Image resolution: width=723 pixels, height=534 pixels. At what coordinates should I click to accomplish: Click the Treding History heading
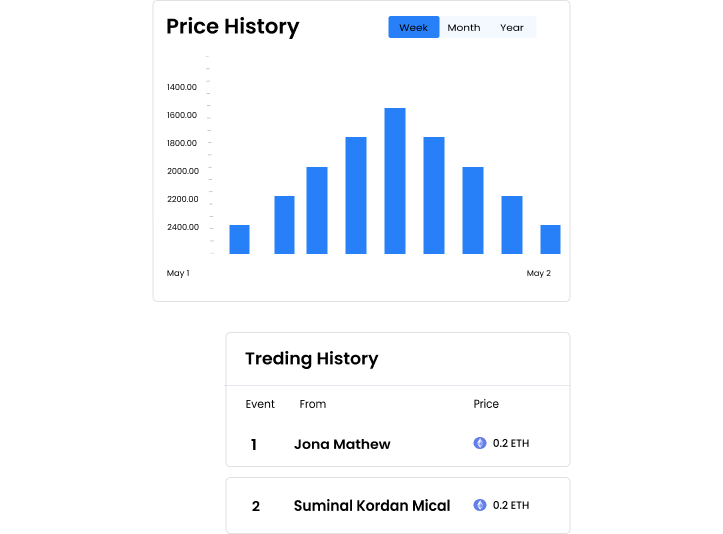pos(312,359)
